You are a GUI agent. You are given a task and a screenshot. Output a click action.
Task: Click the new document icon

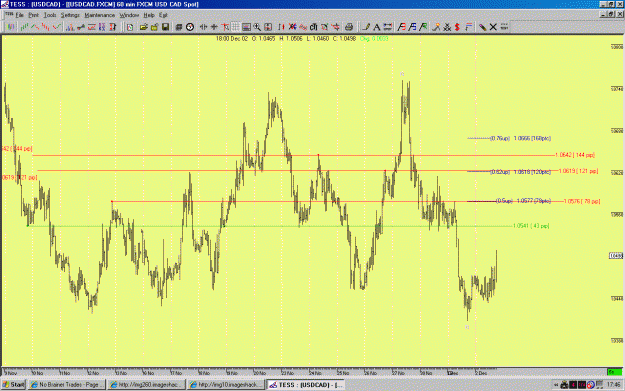[130, 27]
